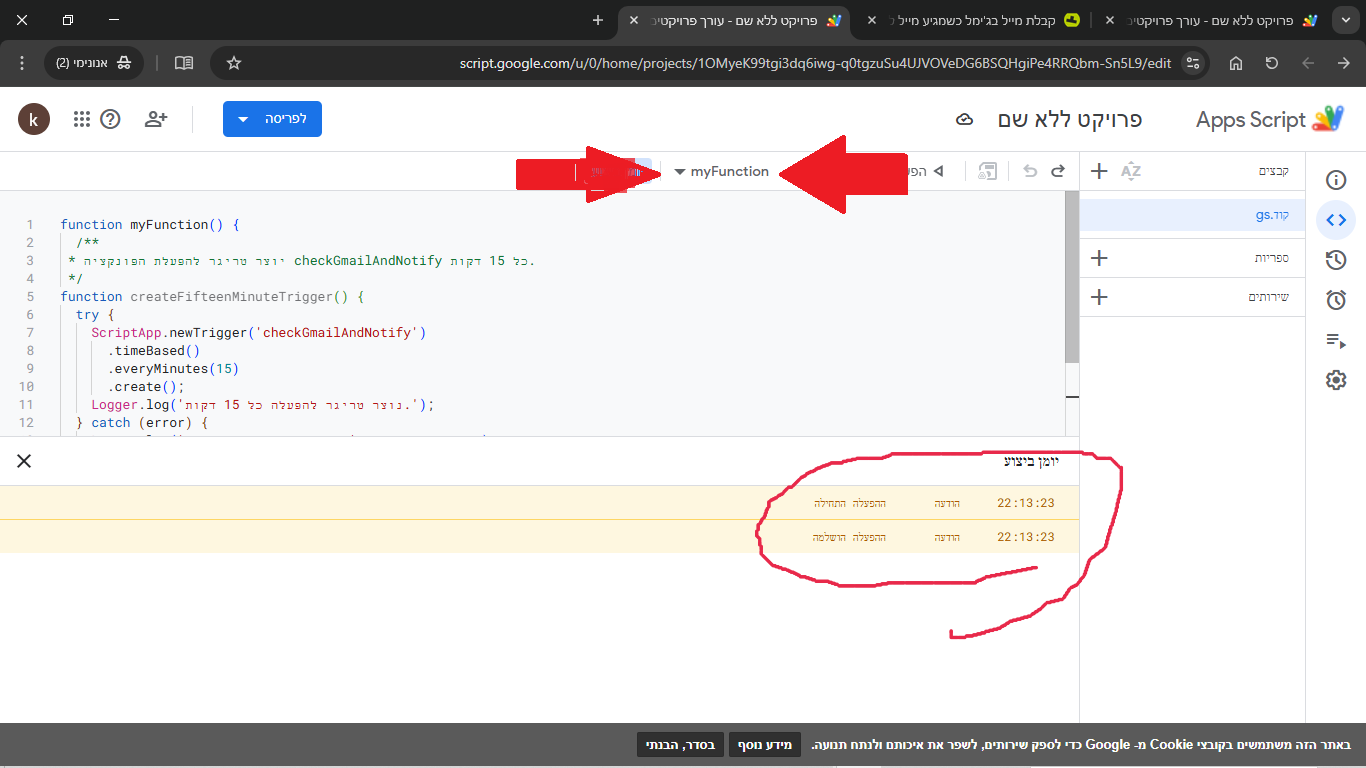The height and width of the screenshot is (768, 1366).
Task: Click the קבצים files section heading
Action: pyautogui.click(x=1273, y=171)
